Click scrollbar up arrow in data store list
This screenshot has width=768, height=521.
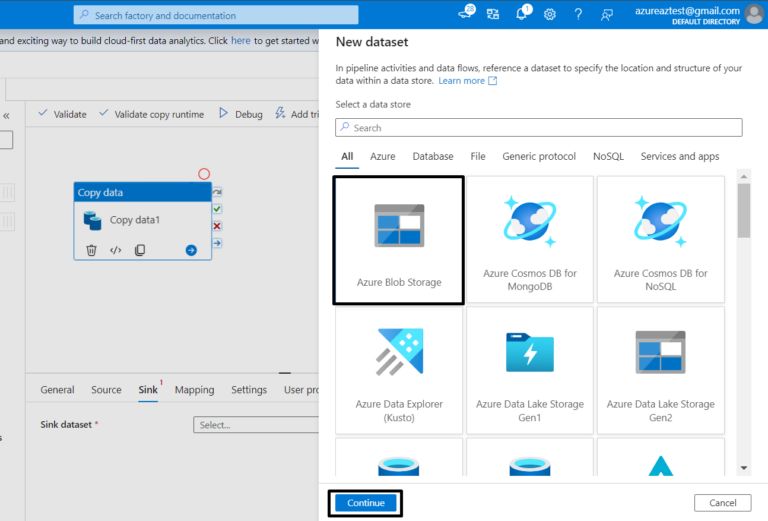[744, 176]
